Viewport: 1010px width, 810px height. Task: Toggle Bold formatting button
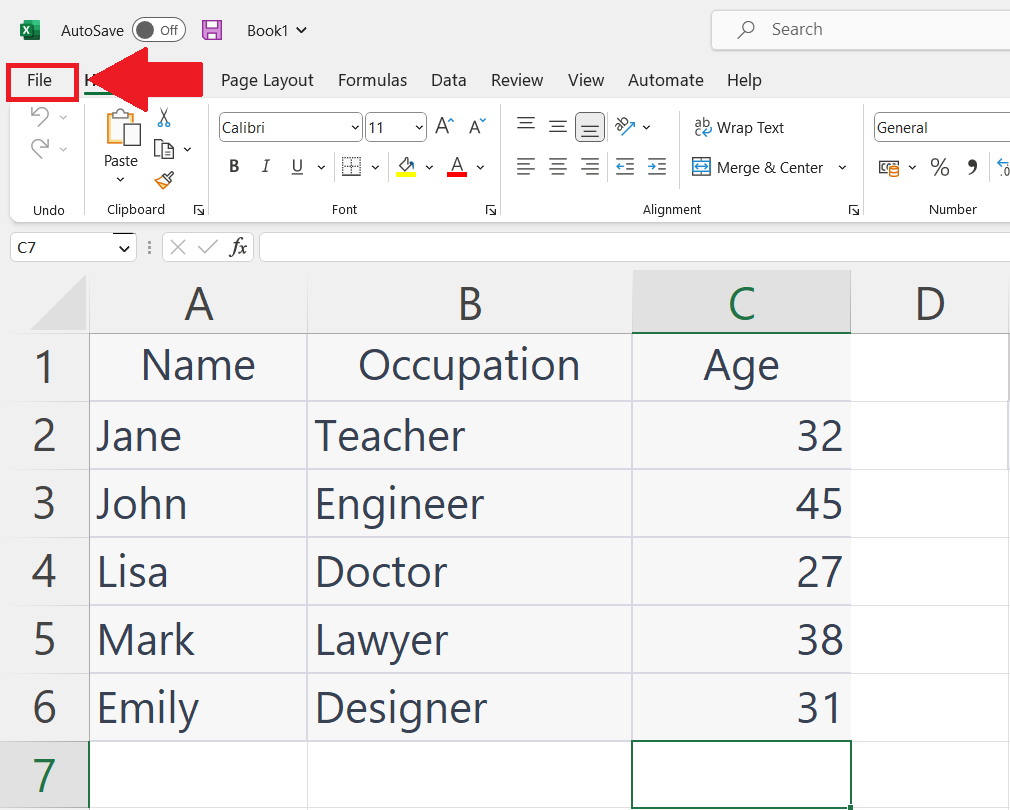click(x=234, y=167)
